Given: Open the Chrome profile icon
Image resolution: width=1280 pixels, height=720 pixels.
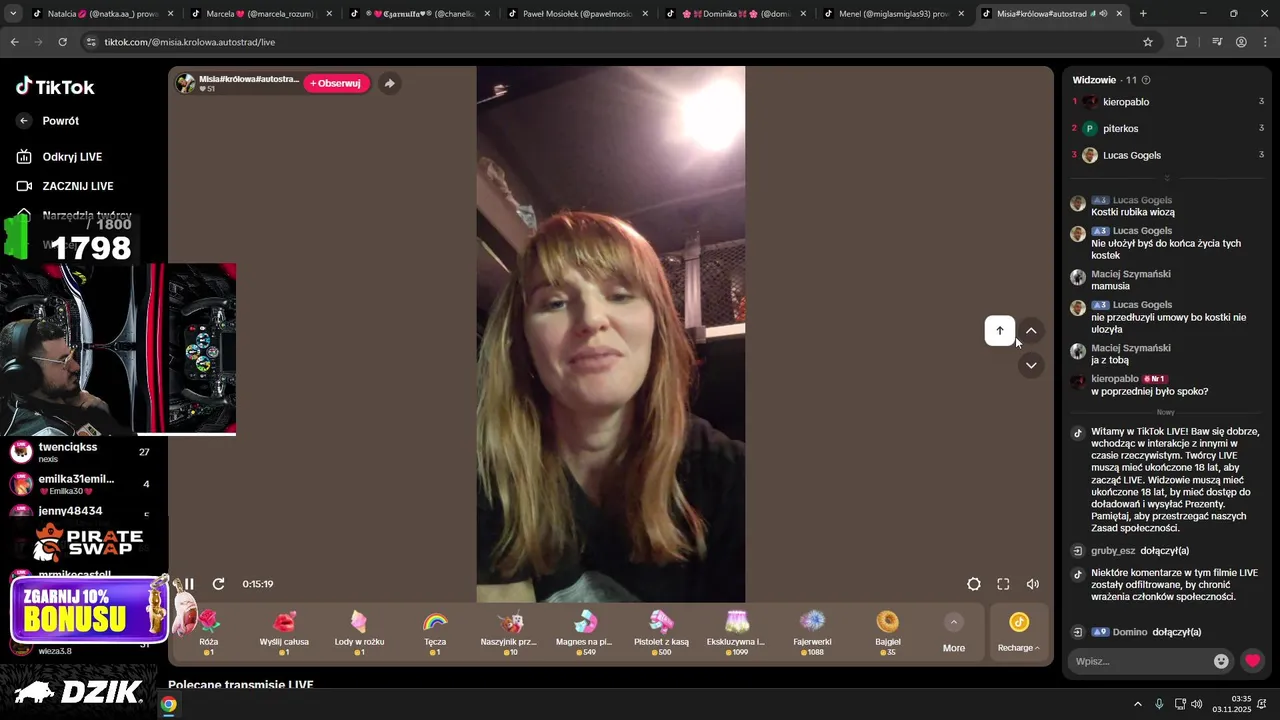Looking at the screenshot, I should pos(1241,42).
